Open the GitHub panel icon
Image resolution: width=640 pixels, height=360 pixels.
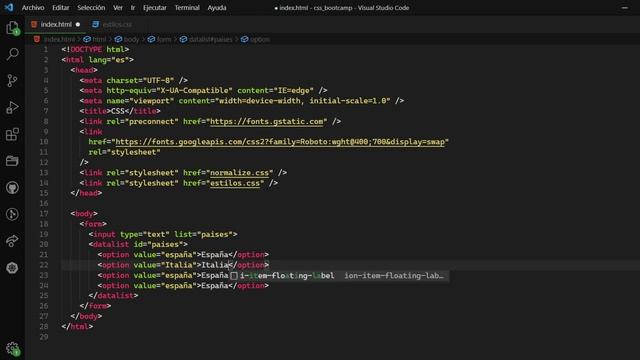12,188
